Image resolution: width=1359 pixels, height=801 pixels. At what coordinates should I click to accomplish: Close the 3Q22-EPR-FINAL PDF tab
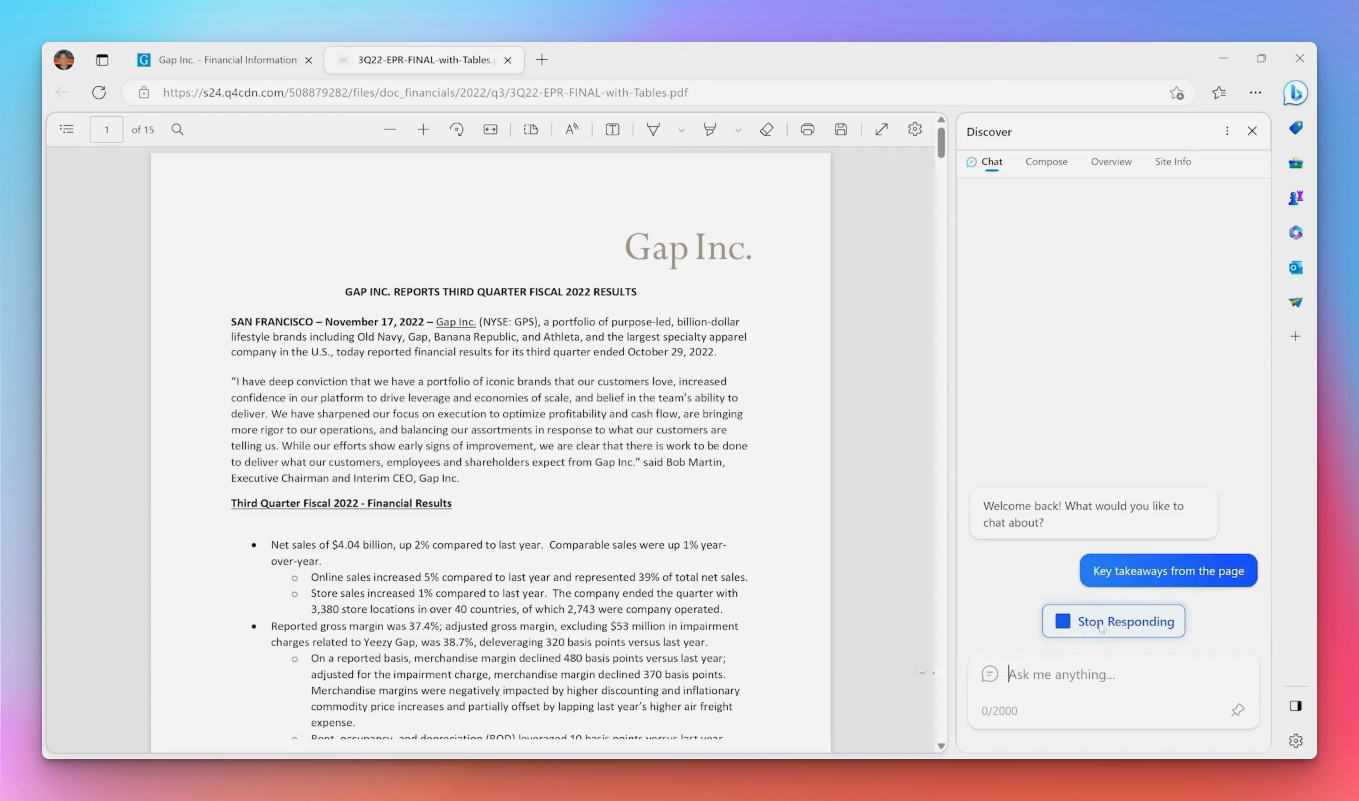tap(508, 60)
